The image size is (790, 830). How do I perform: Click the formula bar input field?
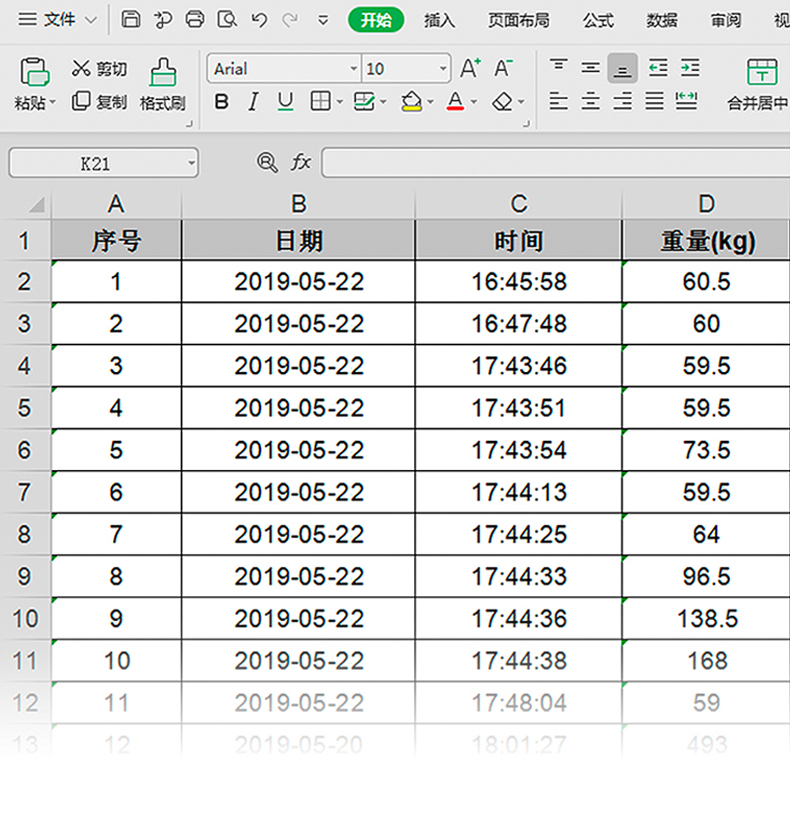555,163
